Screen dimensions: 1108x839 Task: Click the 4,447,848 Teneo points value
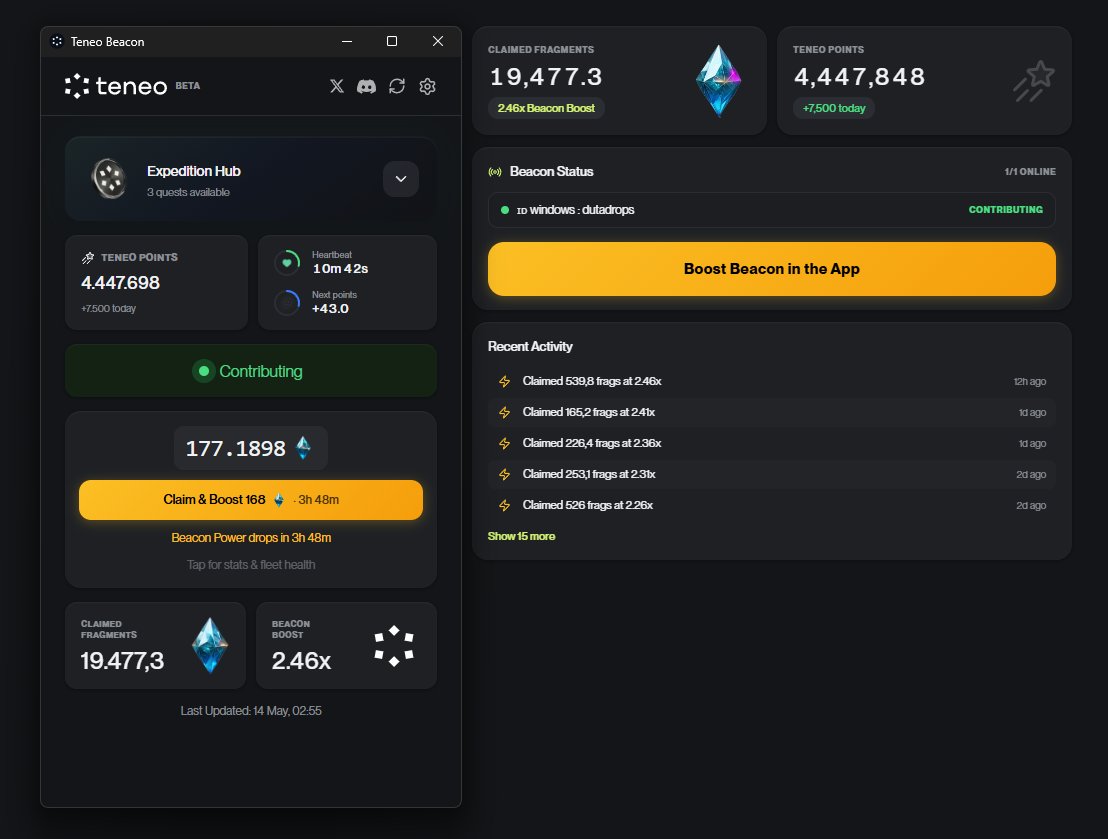859,76
